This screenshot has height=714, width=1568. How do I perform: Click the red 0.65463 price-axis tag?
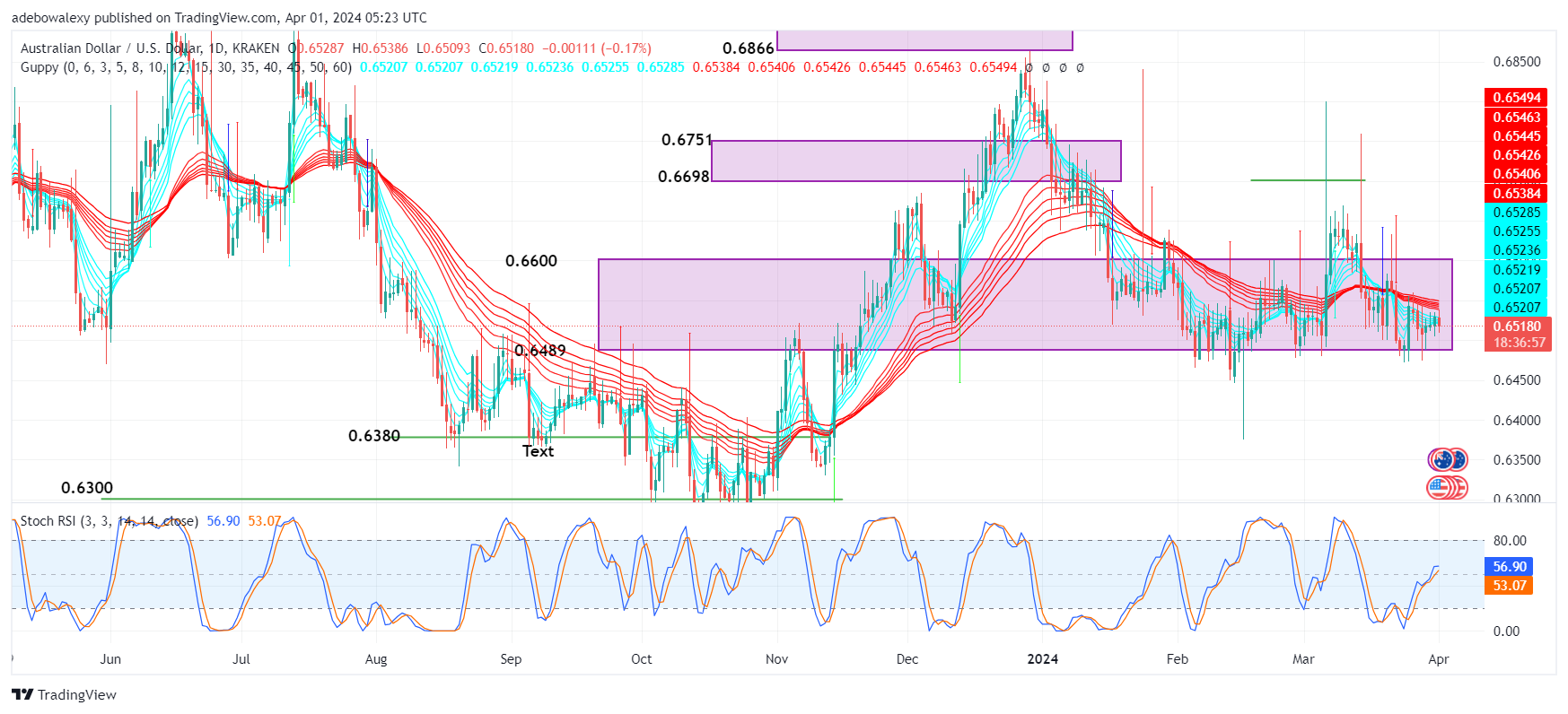(x=1517, y=118)
